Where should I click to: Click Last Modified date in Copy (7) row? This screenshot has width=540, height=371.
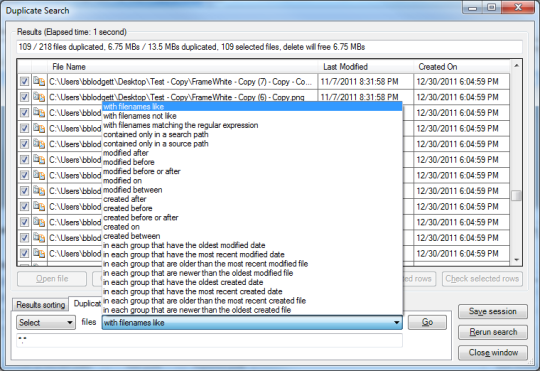coord(366,82)
